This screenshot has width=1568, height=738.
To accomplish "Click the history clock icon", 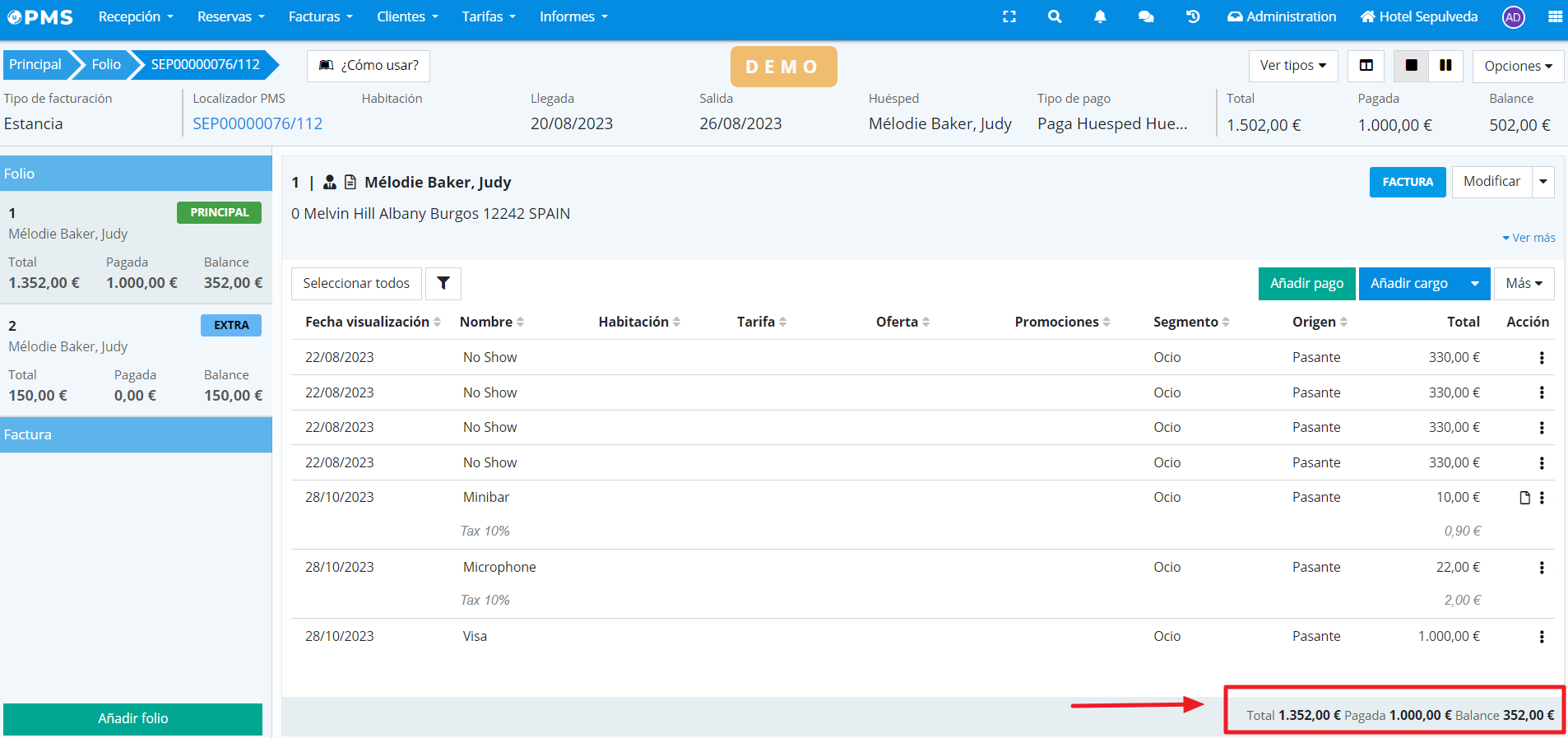I will [x=1193, y=16].
